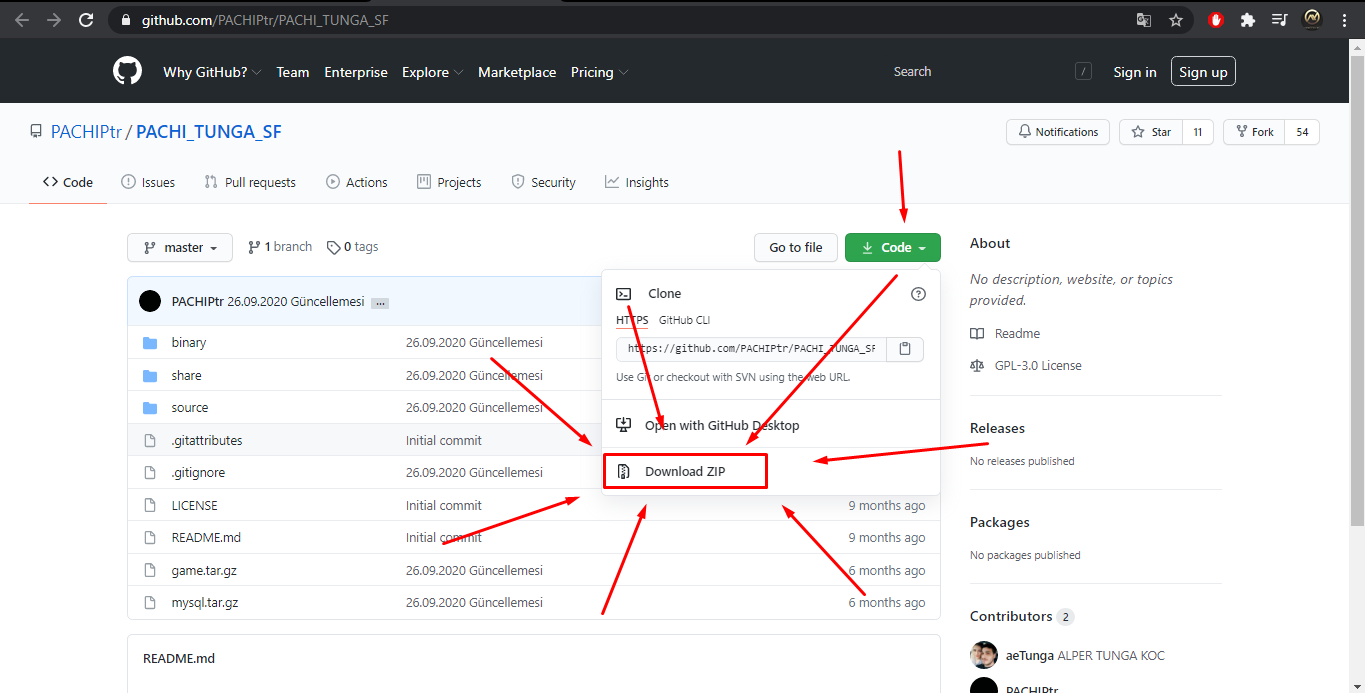Viewport: 1365px width, 693px height.
Task: Open the media control playlist icon
Action: pos(1279,19)
